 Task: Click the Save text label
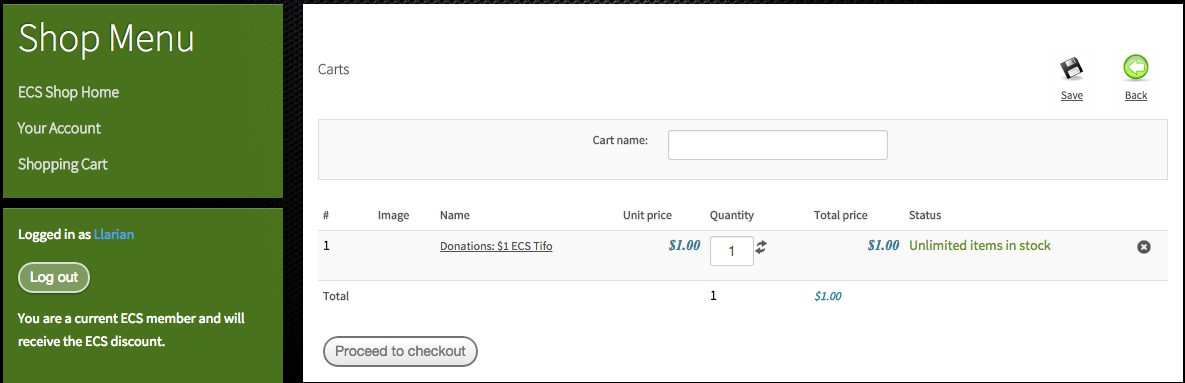[x=1072, y=95]
